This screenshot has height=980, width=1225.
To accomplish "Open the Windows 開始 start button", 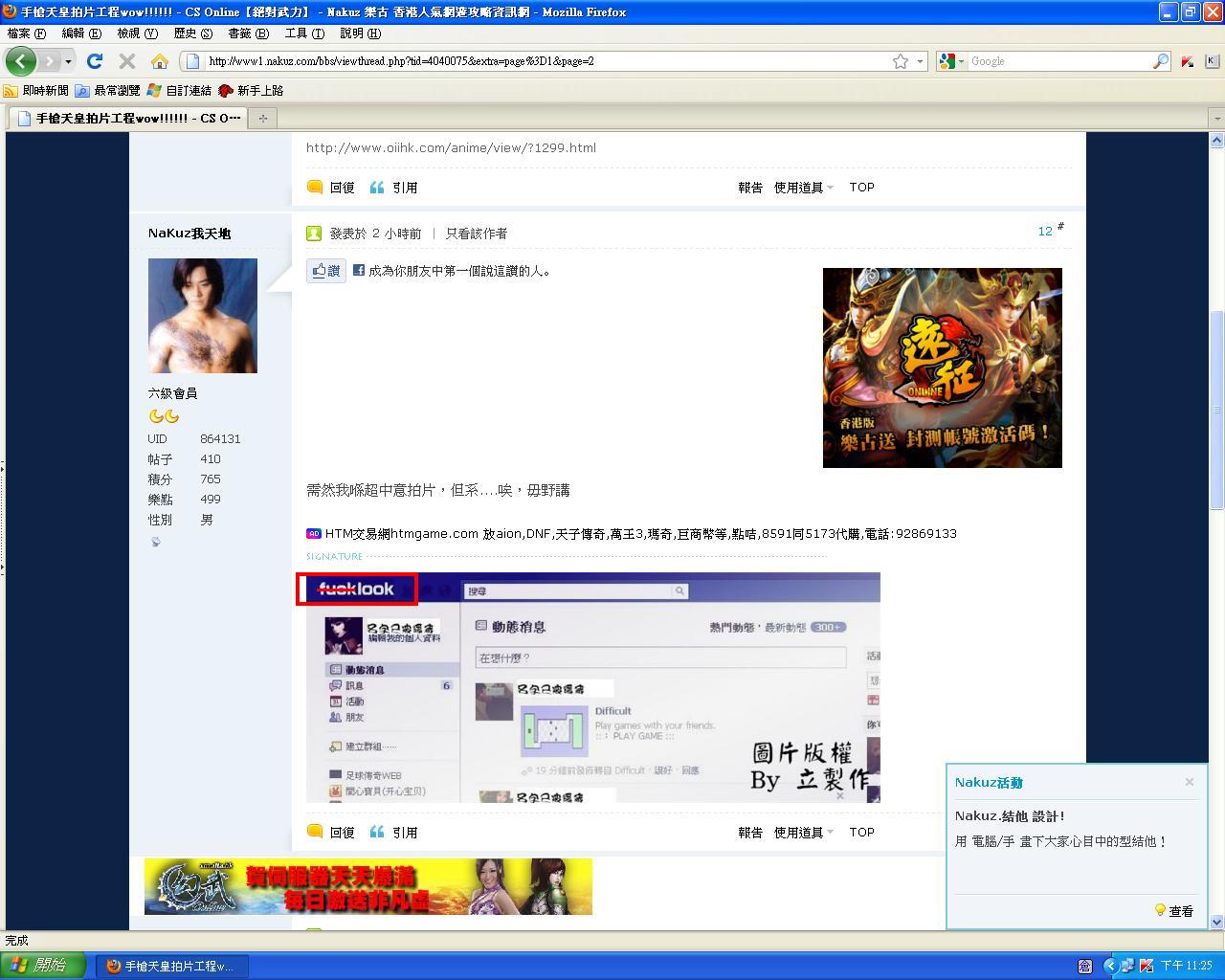I will click(43, 966).
